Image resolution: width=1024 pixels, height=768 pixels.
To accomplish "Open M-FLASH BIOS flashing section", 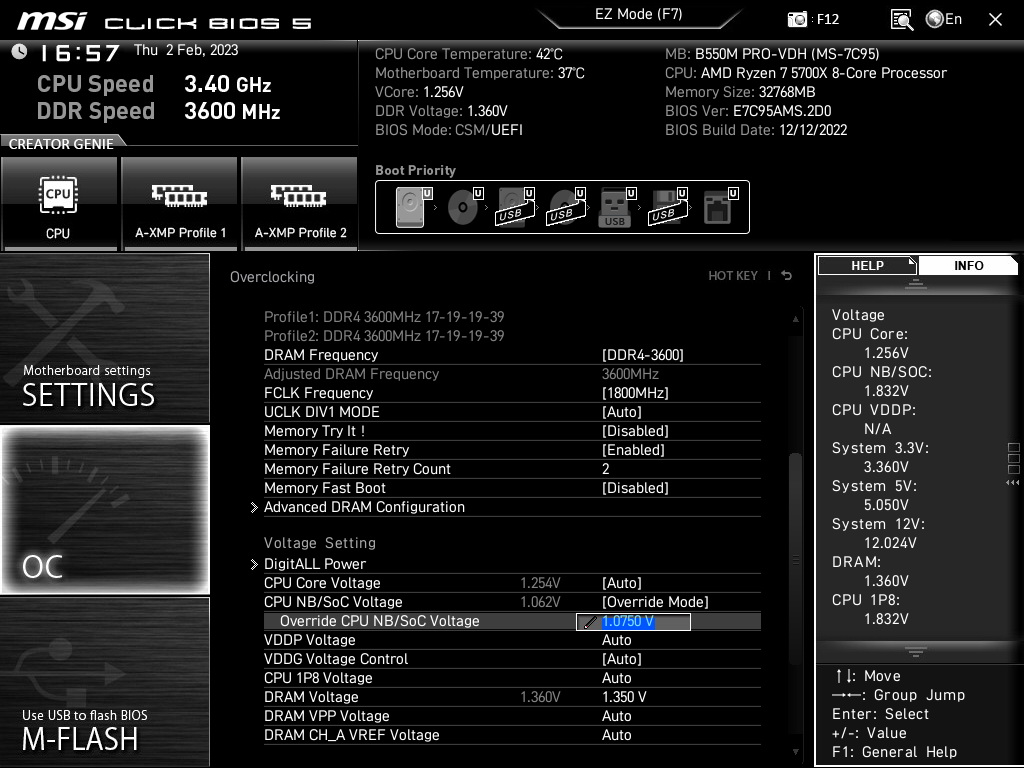I will (x=104, y=681).
